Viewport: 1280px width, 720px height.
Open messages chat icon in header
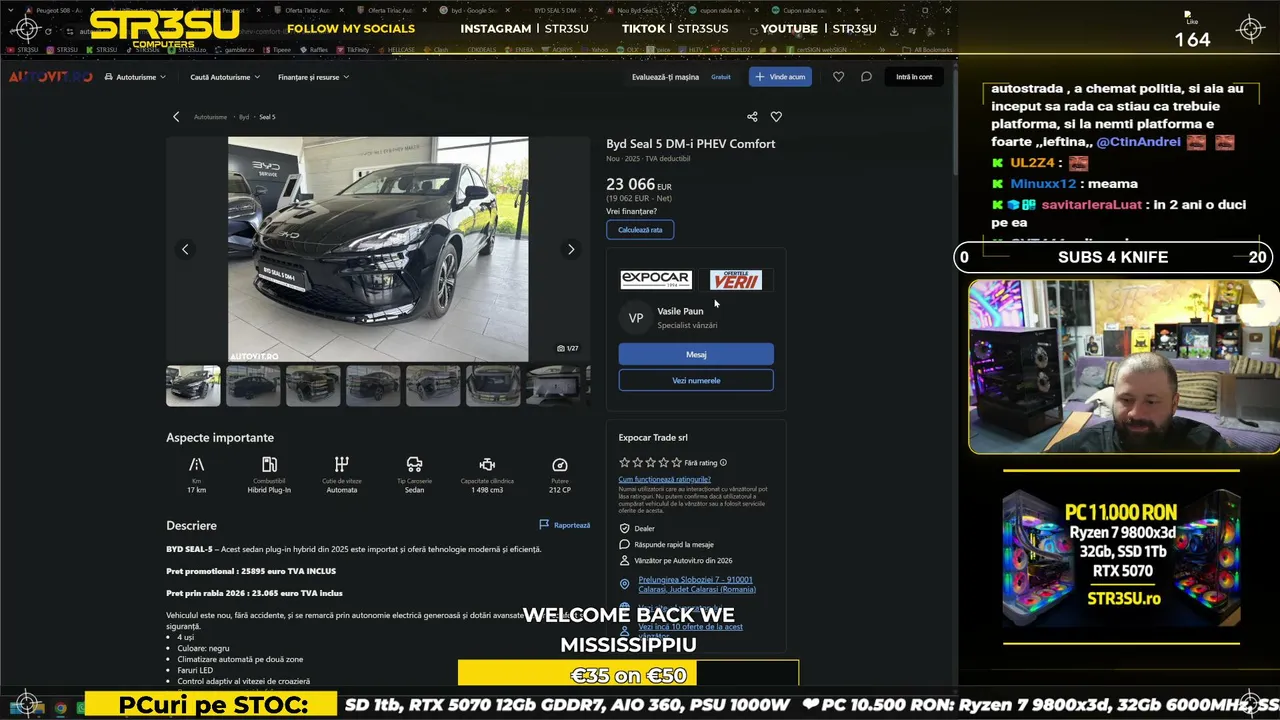click(866, 77)
